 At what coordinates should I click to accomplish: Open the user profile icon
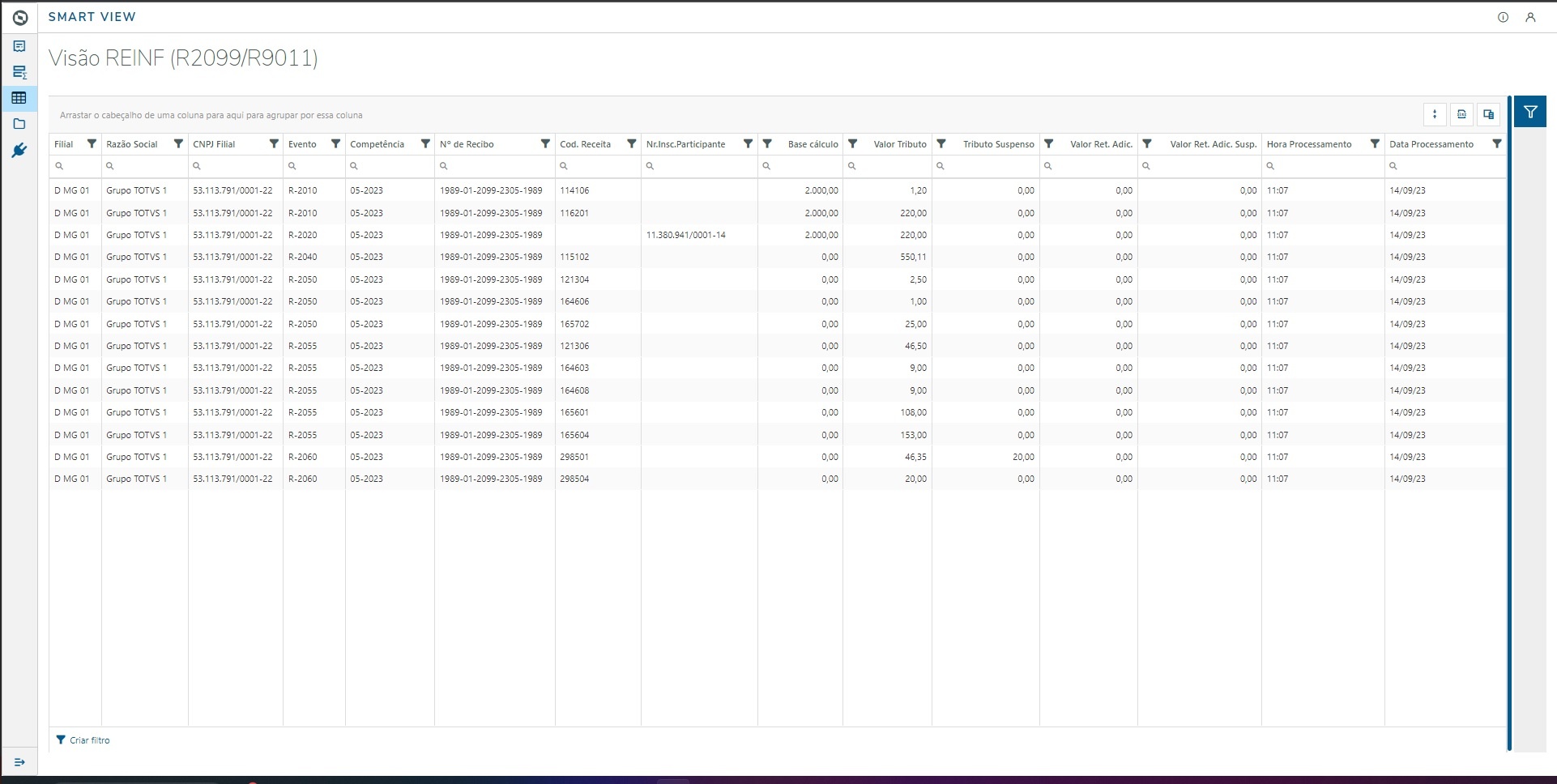click(1530, 17)
